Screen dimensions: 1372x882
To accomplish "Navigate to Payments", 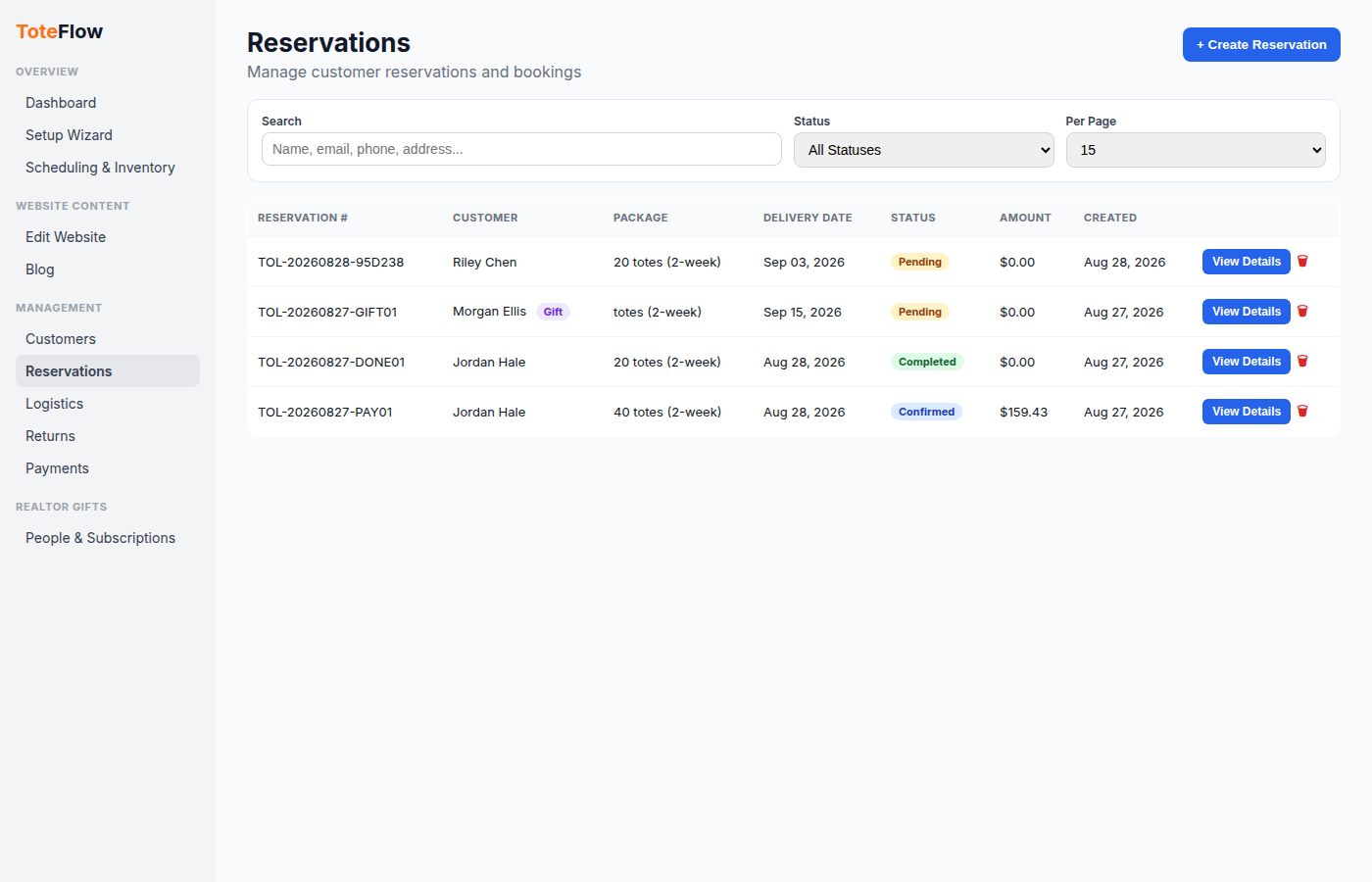I will pyautogui.click(x=108, y=468).
